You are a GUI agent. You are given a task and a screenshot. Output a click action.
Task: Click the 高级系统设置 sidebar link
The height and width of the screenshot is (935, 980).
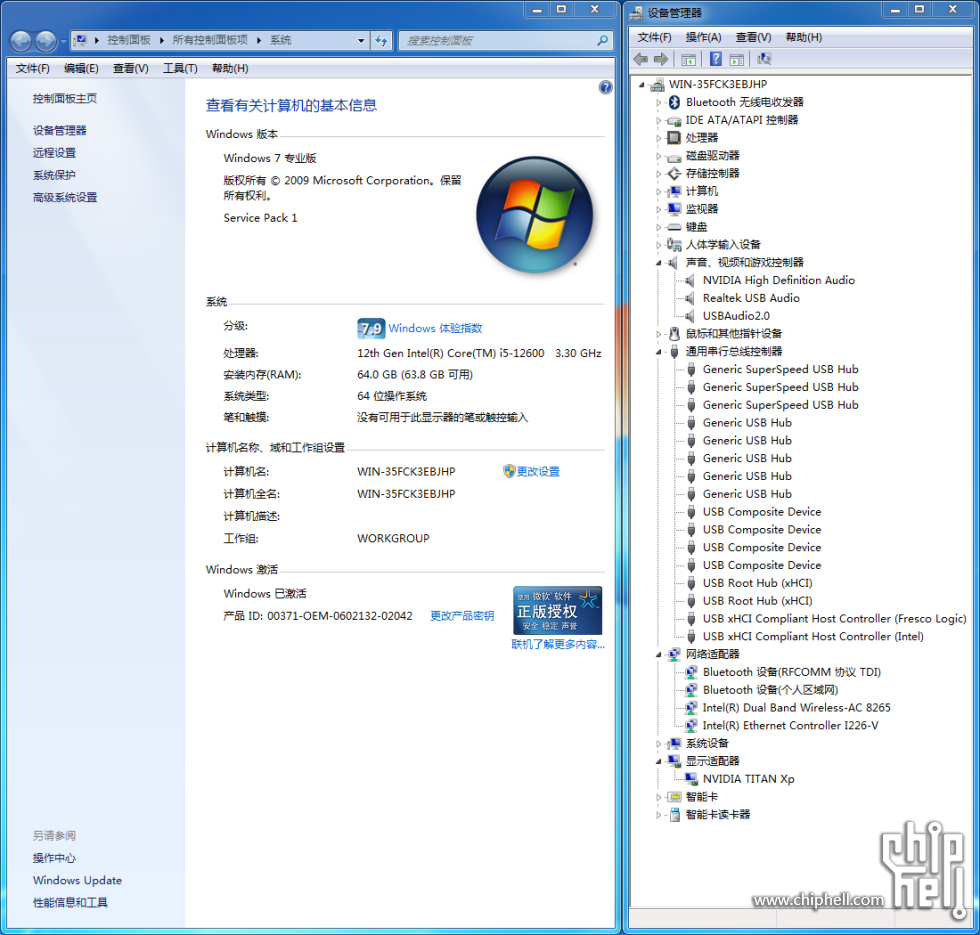(65, 198)
